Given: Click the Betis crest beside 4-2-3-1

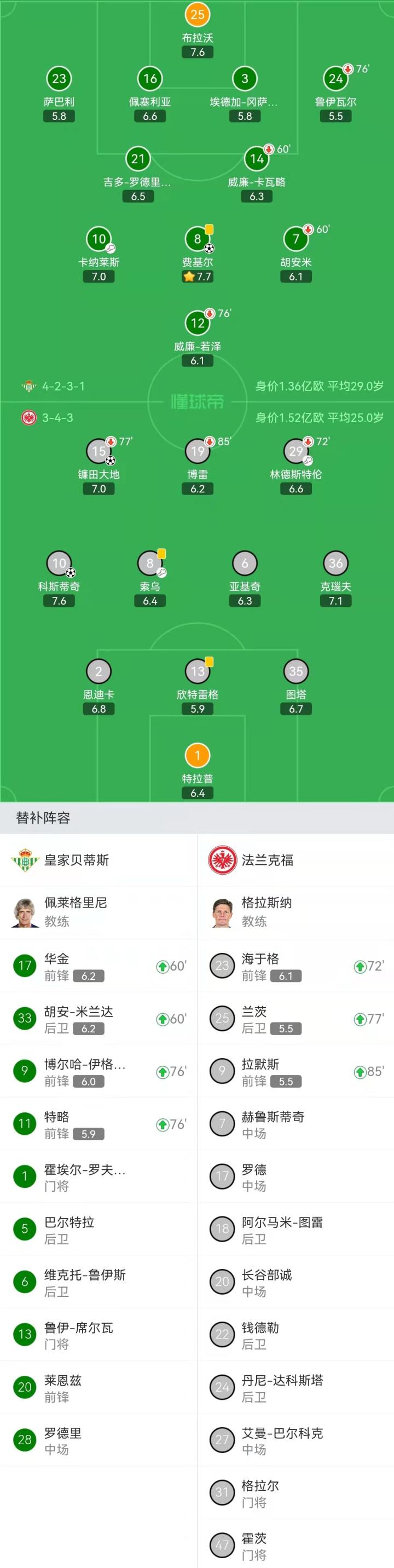Looking at the screenshot, I should point(28,386).
